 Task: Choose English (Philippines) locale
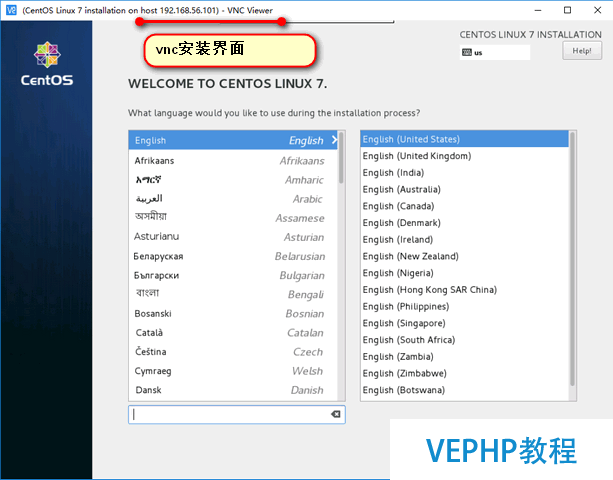(x=464, y=306)
